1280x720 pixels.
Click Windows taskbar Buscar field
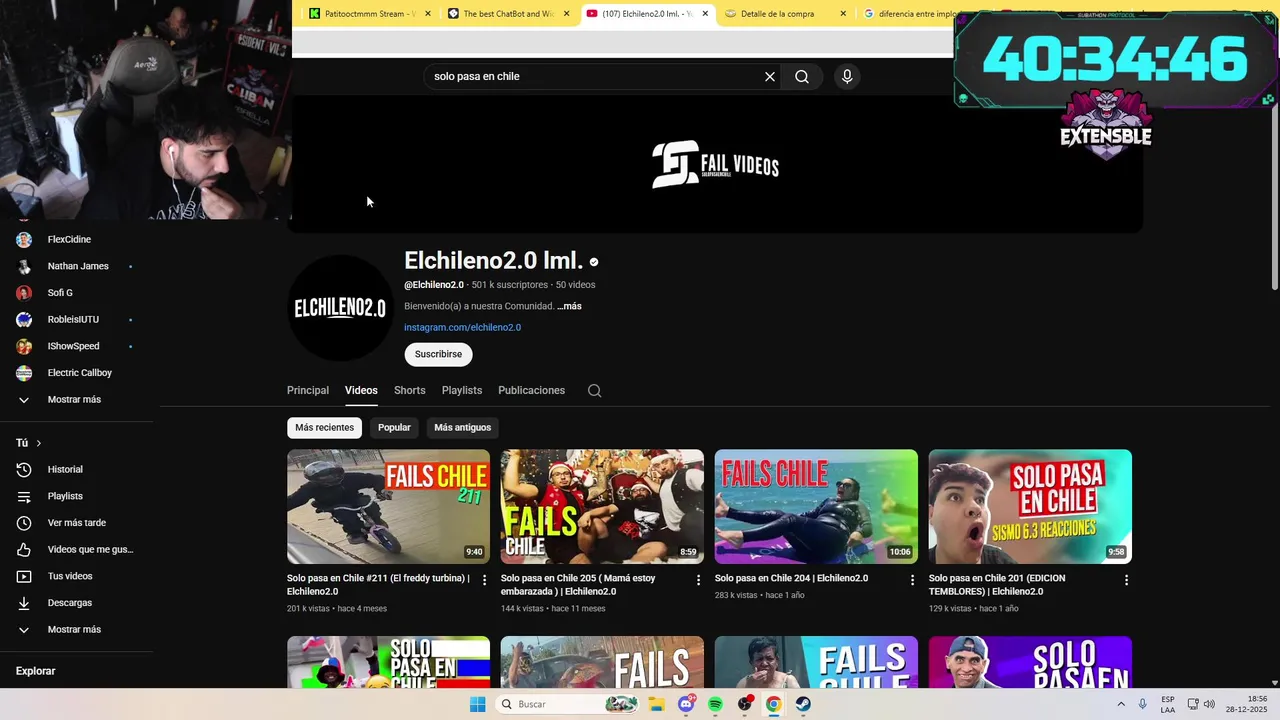point(568,704)
